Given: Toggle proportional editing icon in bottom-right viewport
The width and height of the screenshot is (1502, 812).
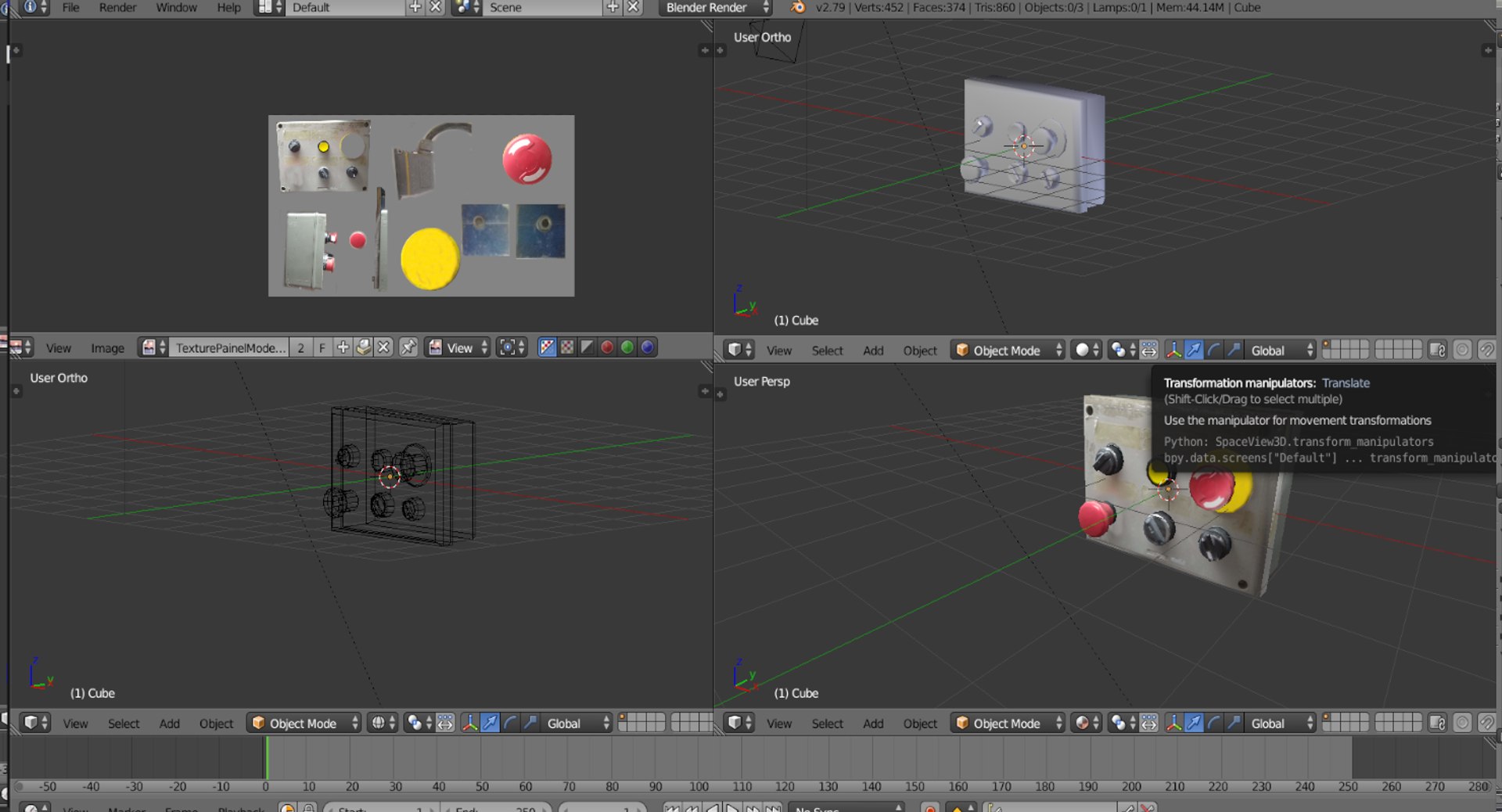Looking at the screenshot, I should point(1462,724).
